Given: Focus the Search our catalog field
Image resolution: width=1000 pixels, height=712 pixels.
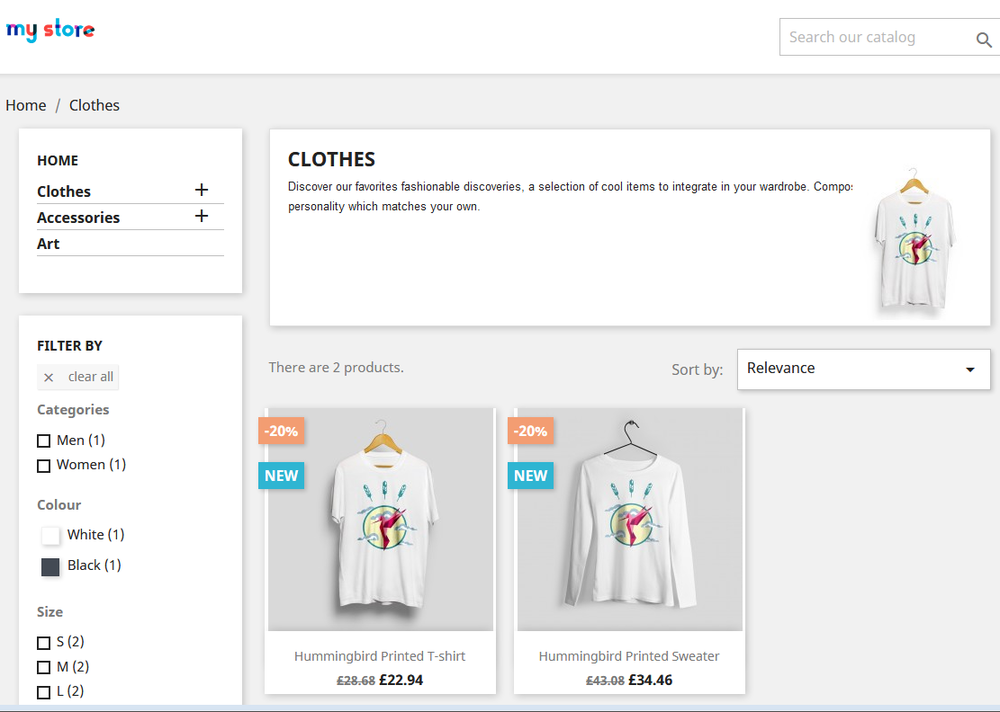Looking at the screenshot, I should (889, 37).
